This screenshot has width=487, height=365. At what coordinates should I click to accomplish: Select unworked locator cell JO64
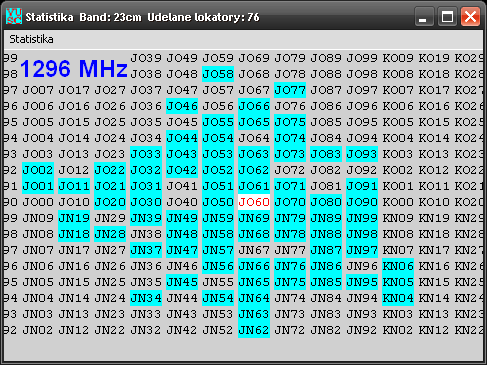tap(254, 138)
